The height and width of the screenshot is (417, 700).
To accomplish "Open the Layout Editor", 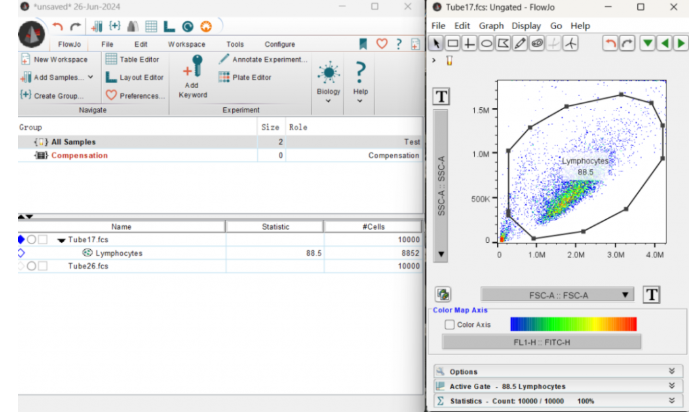I will click(134, 77).
